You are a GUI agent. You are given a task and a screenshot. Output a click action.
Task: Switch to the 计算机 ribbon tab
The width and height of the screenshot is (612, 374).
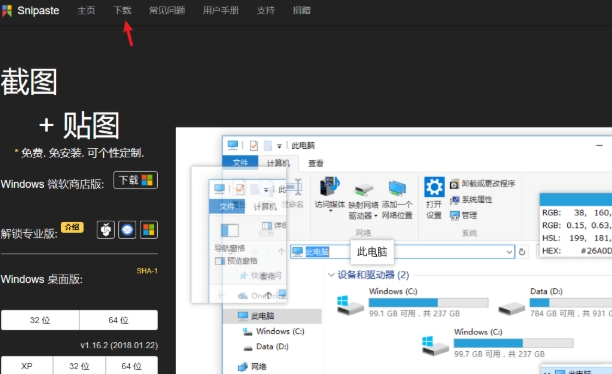(278, 163)
